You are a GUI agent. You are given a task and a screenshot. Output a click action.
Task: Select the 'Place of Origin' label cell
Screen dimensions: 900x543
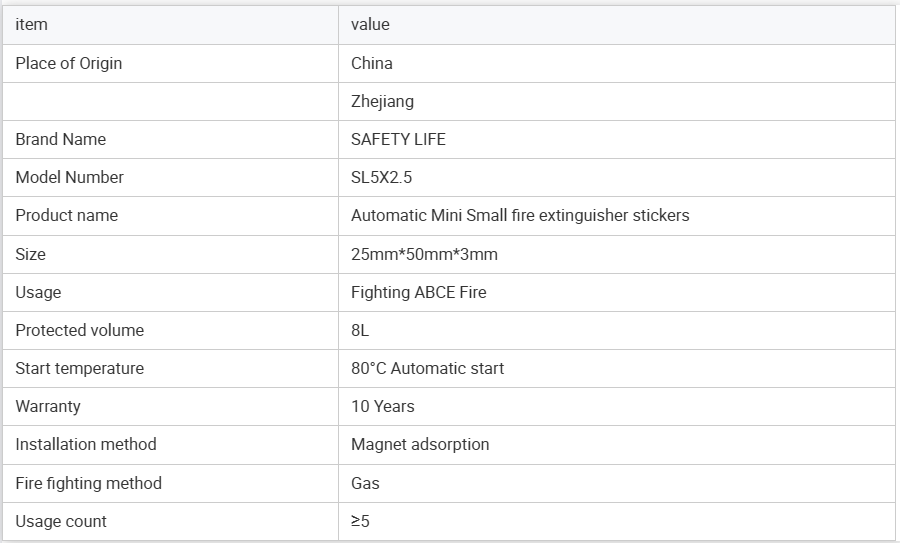[69, 63]
